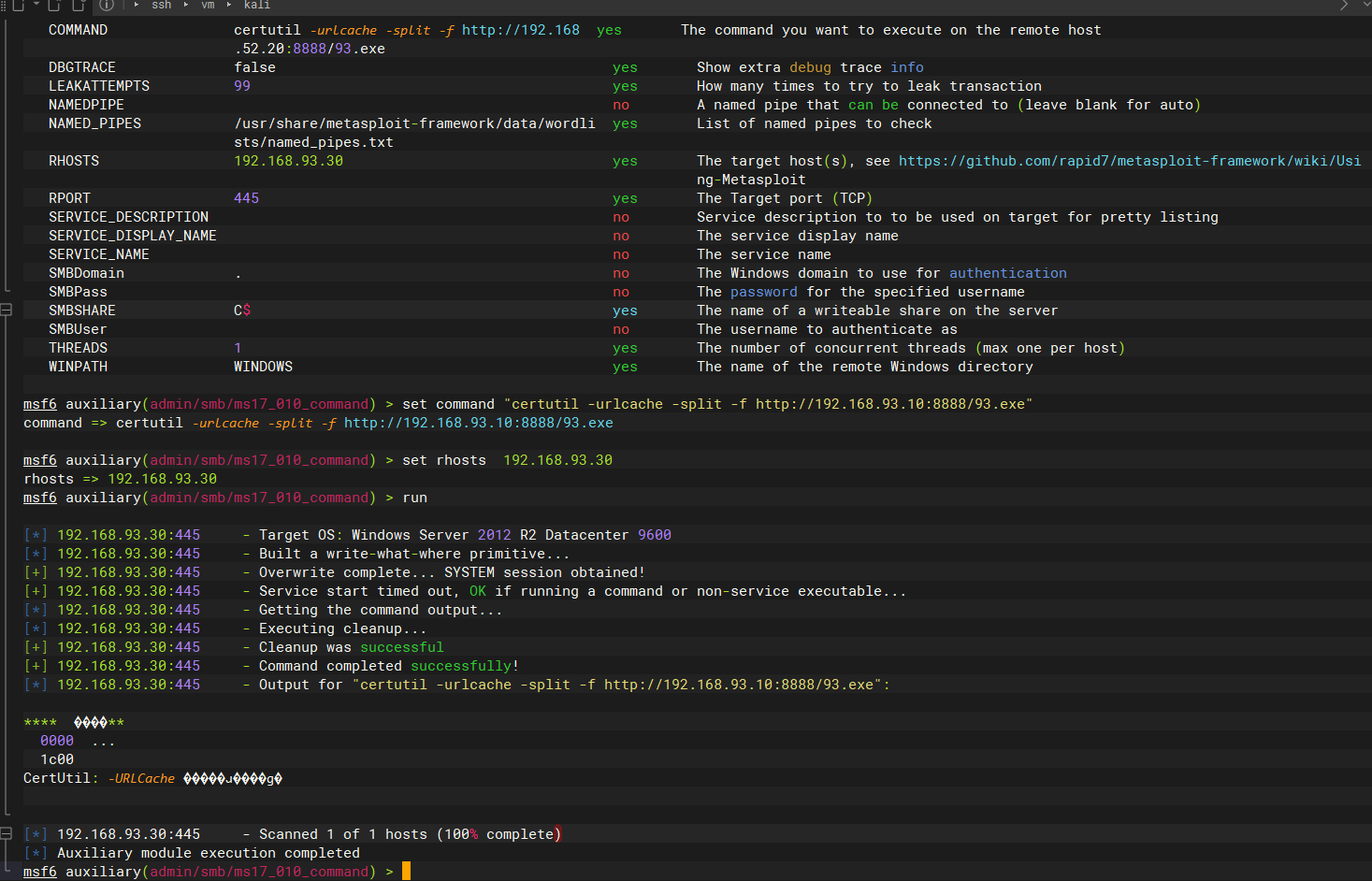Click the right chevron at the toolbar's far end
This screenshot has width=1372, height=881.
coord(1344,5)
